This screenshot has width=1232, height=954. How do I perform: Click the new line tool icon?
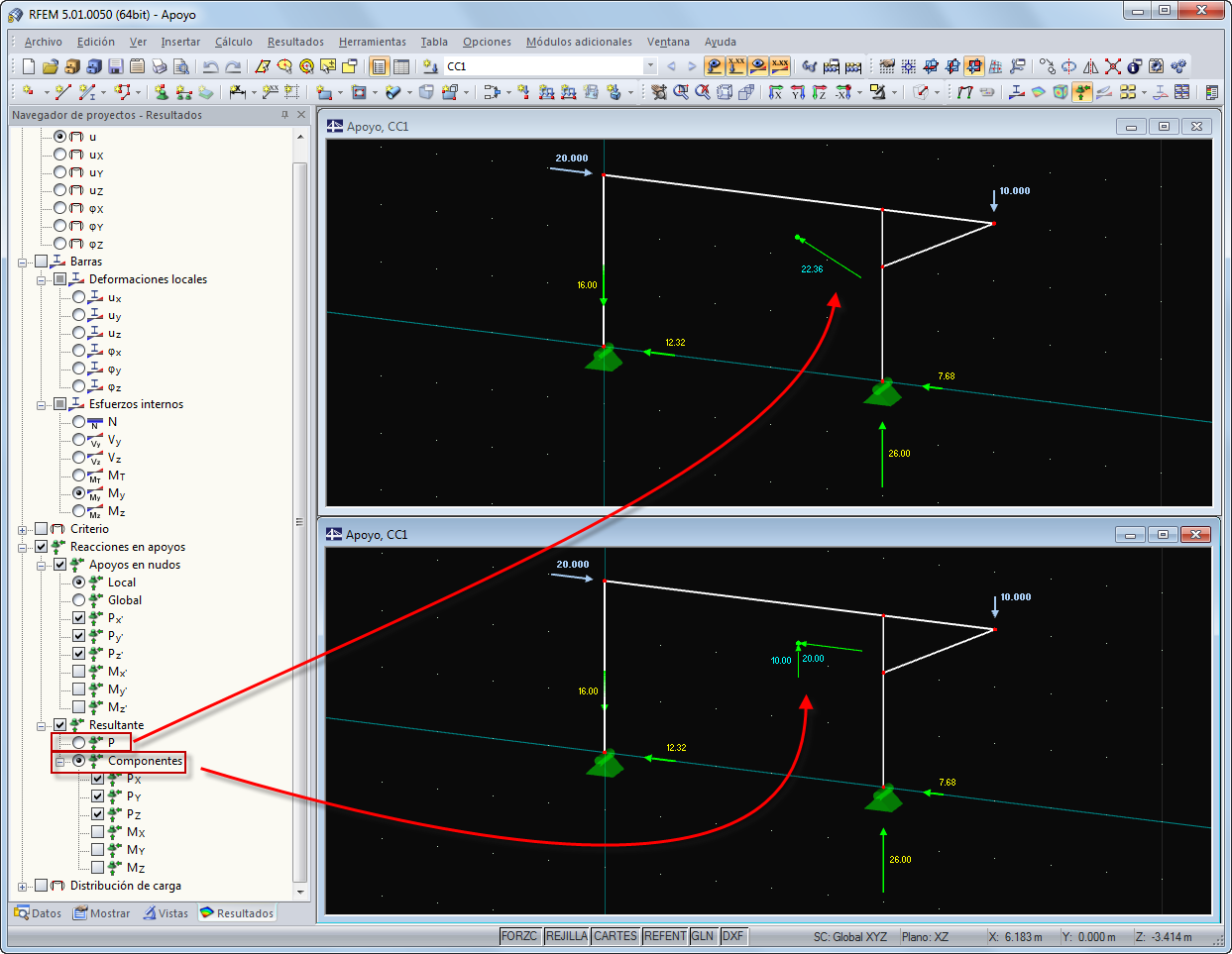click(x=63, y=92)
